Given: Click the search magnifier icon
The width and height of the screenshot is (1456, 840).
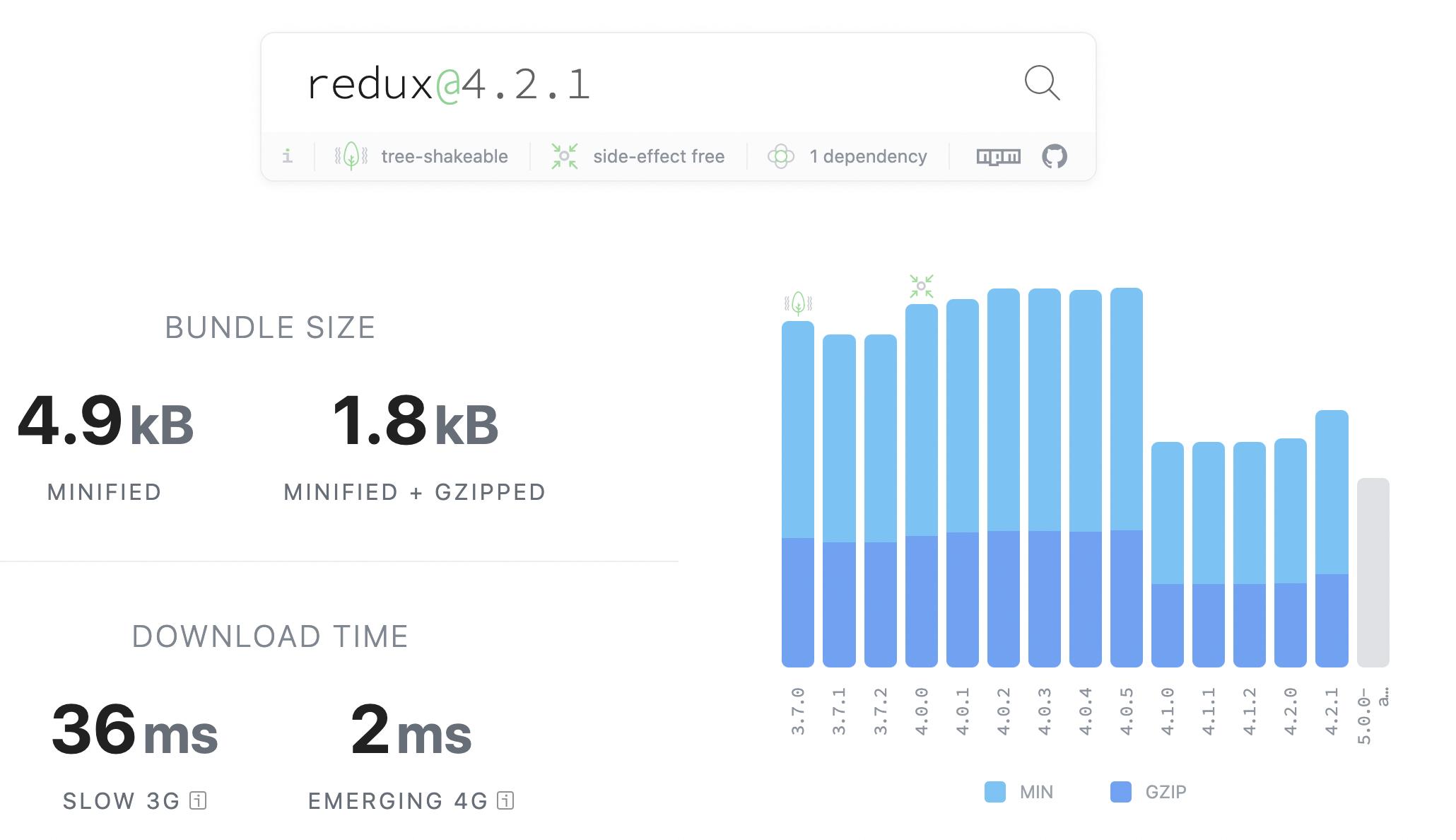Looking at the screenshot, I should click(x=1042, y=83).
